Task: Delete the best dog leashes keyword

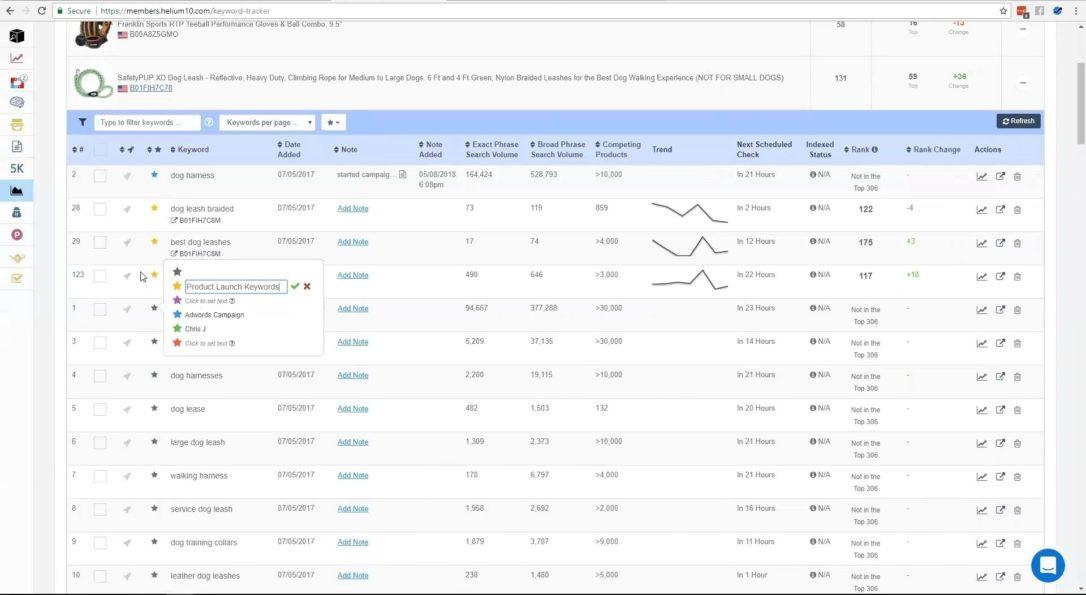Action: pos(1017,243)
